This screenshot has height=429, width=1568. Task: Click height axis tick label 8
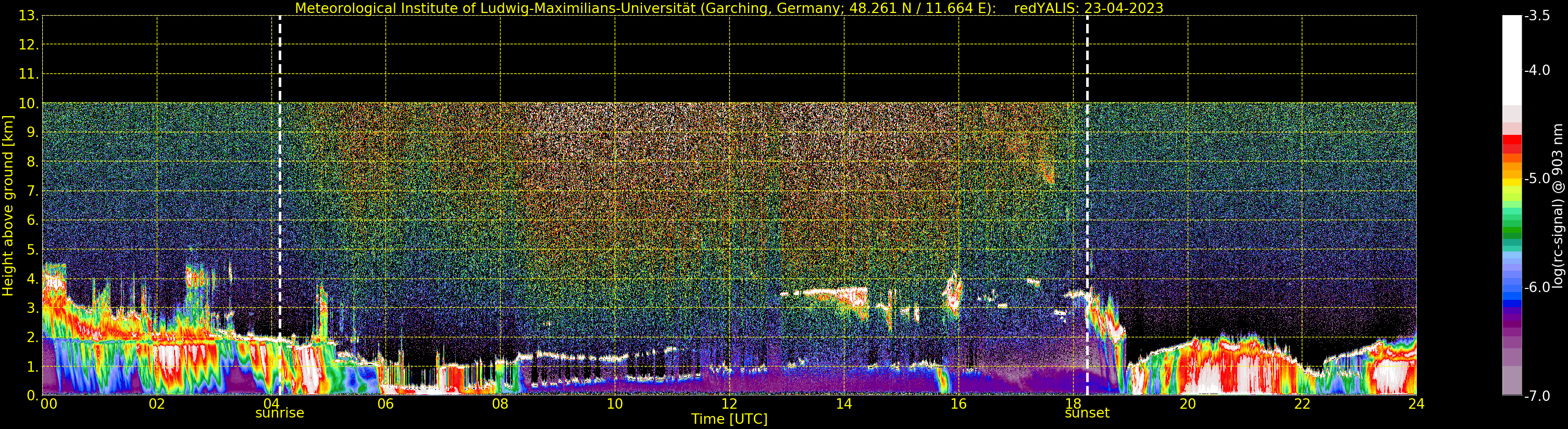pyautogui.click(x=32, y=162)
